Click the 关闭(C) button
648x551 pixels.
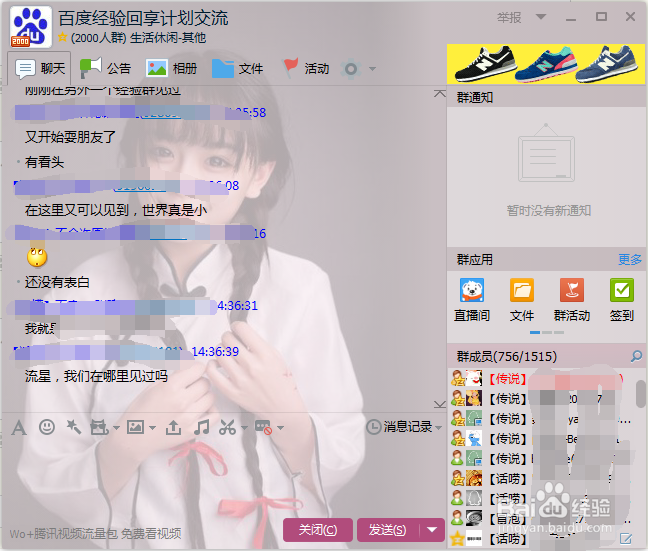click(318, 530)
